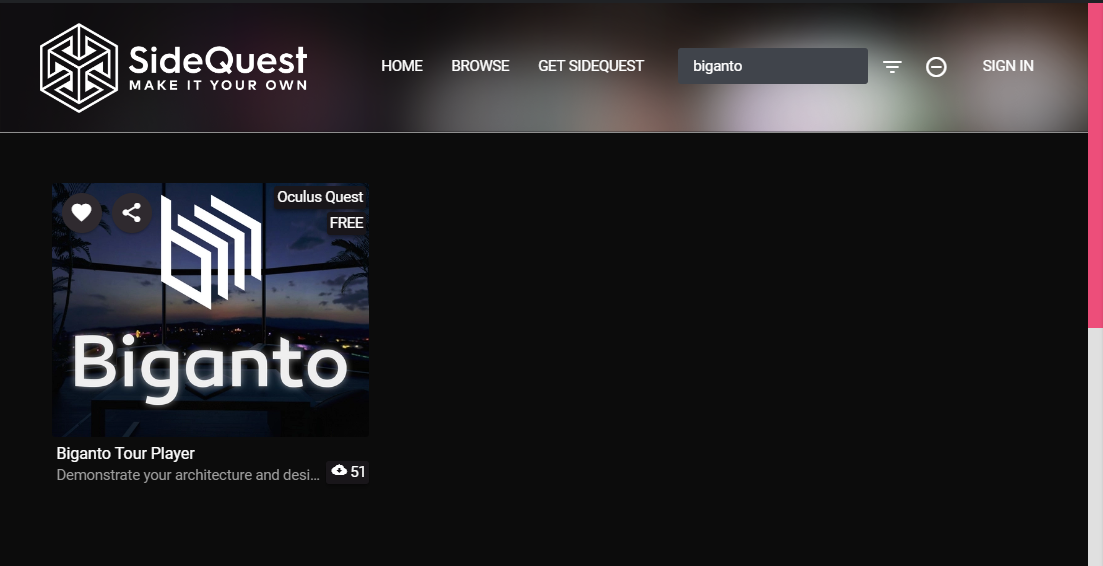Click the SideQuest wordmark text

click(218, 60)
